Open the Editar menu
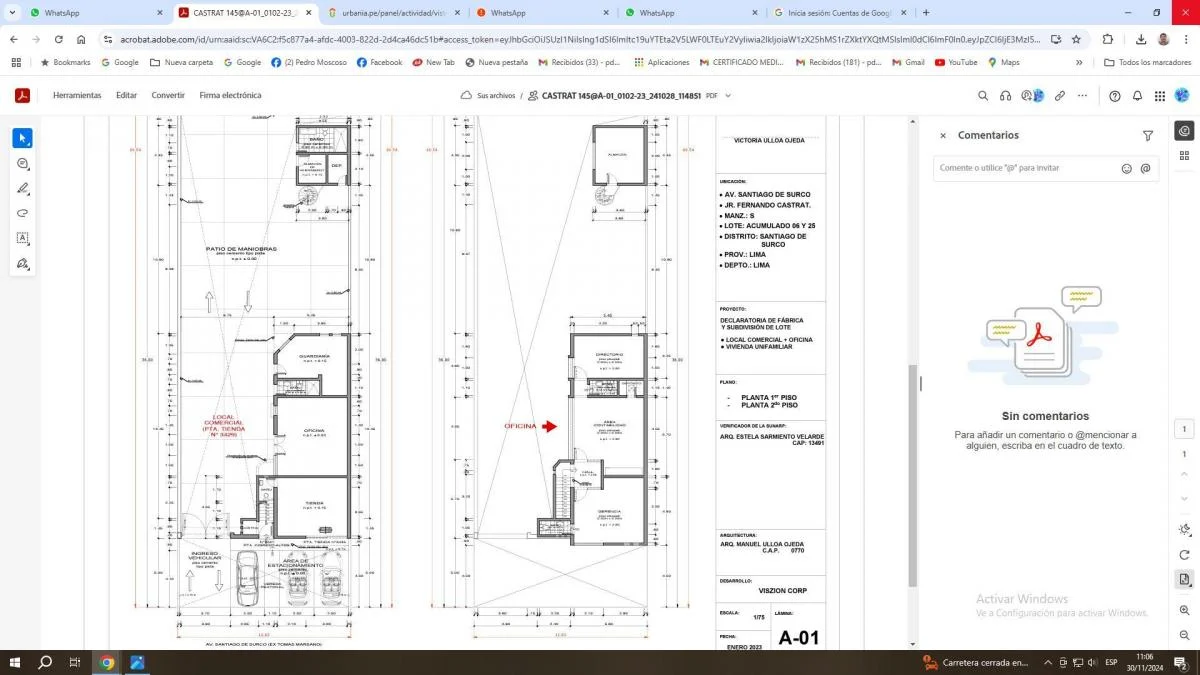The image size is (1200, 675). [126, 96]
